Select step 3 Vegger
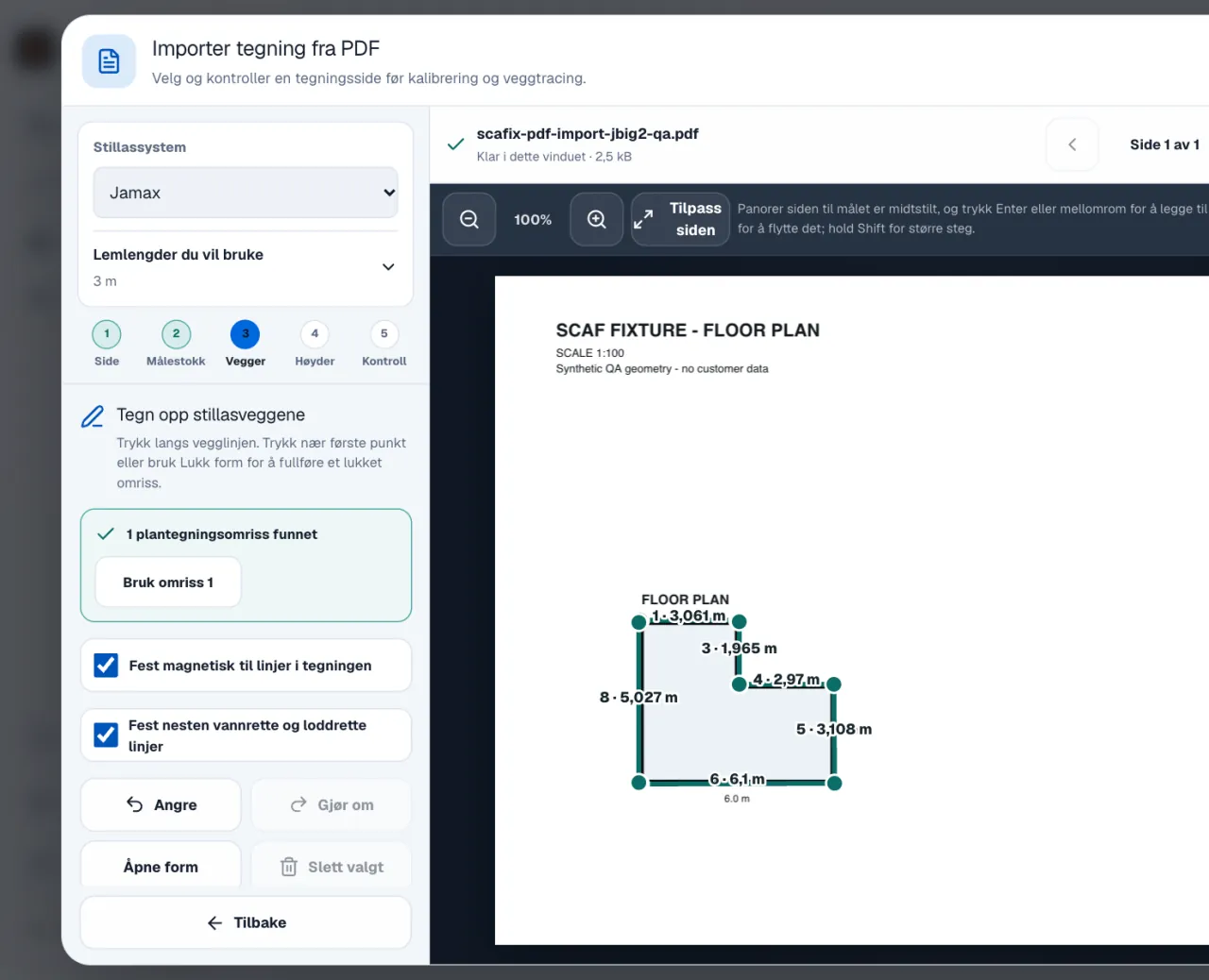This screenshot has width=1209, height=980. pos(246,345)
